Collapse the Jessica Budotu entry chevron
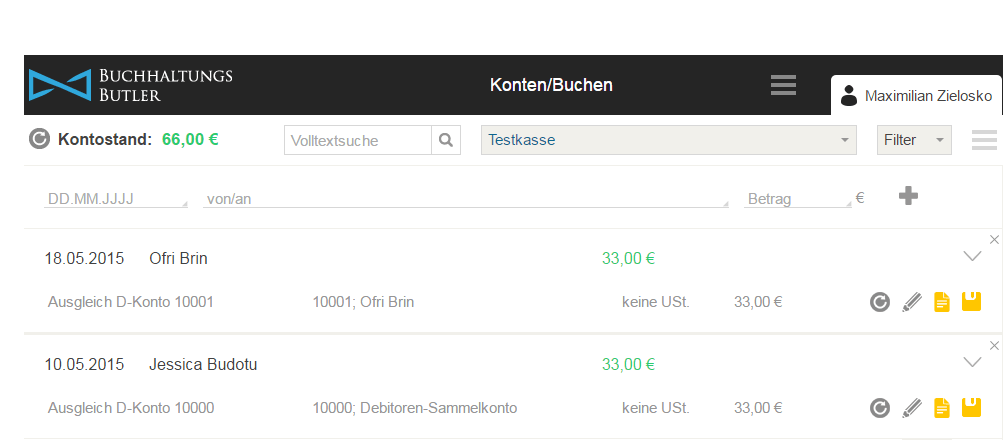 tap(972, 362)
